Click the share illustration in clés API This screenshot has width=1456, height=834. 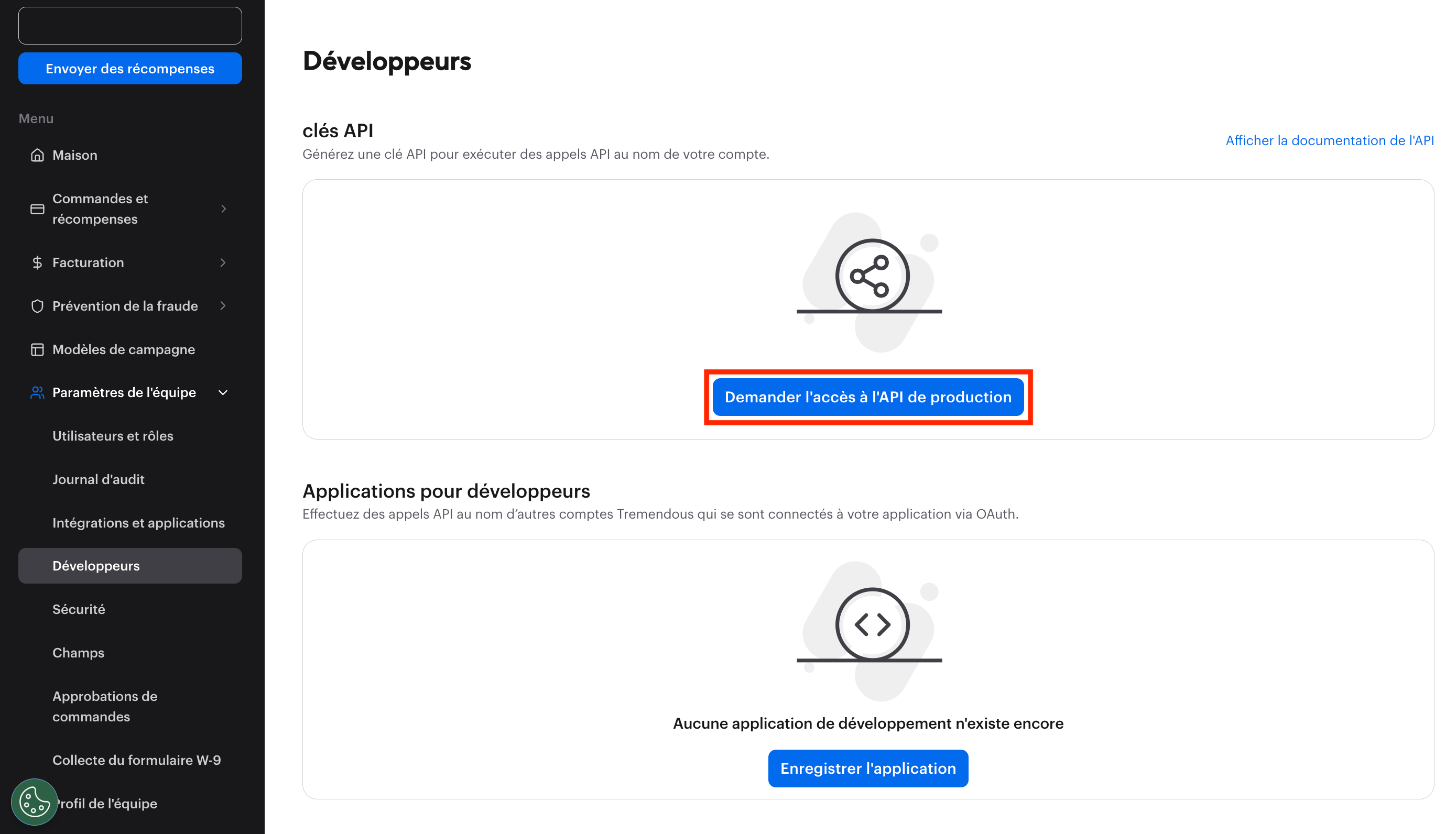[871, 276]
